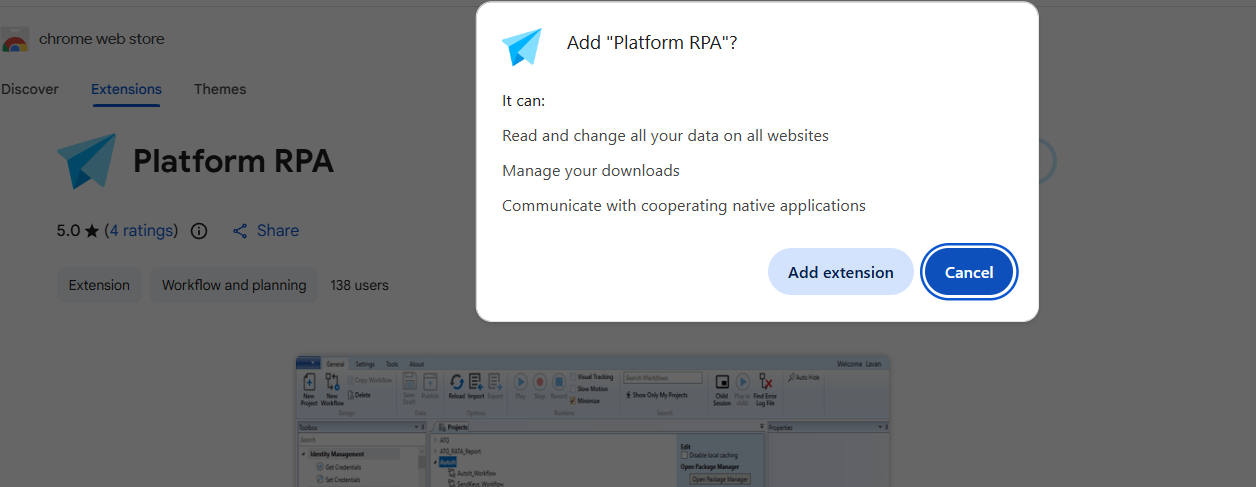Click "Read and change all your data" permission
The width and height of the screenshot is (1256, 487).
665,135
